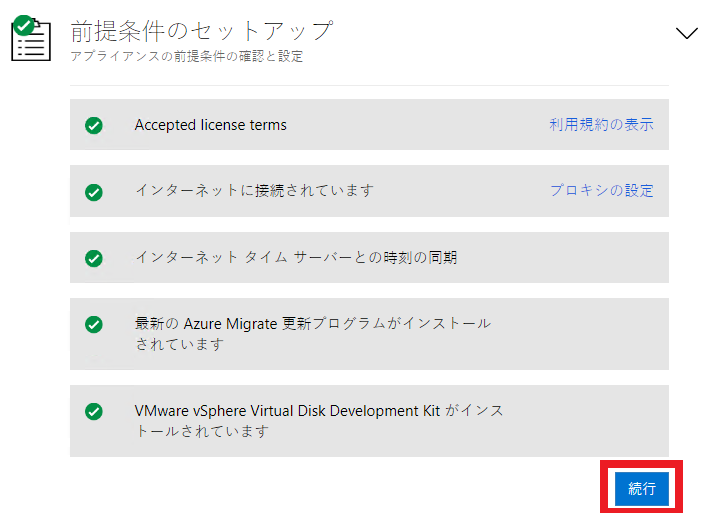The image size is (709, 513).
Task: Select the インターネットに接続されています row text
Action: [255, 190]
